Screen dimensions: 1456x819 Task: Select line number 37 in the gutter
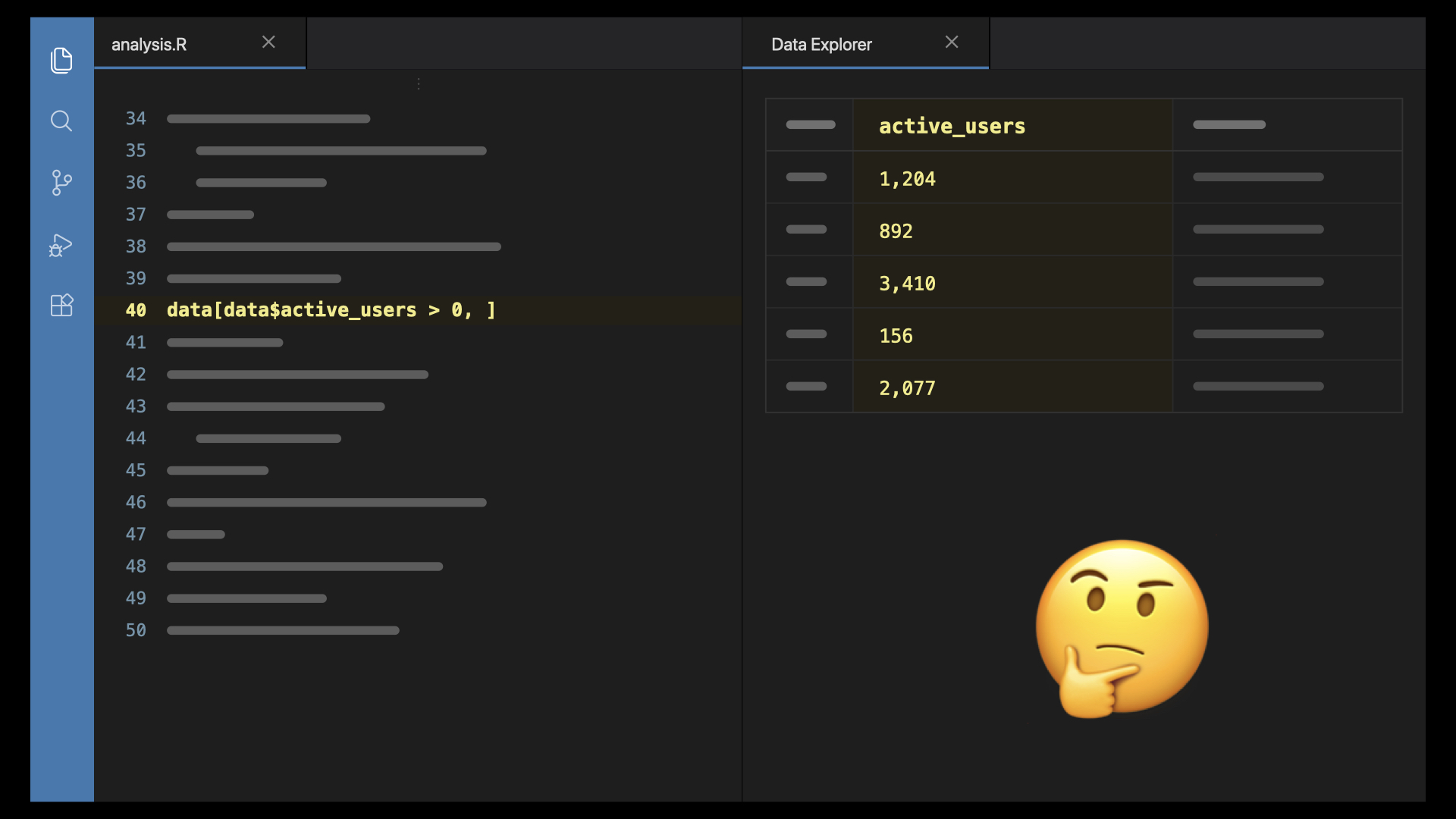136,215
